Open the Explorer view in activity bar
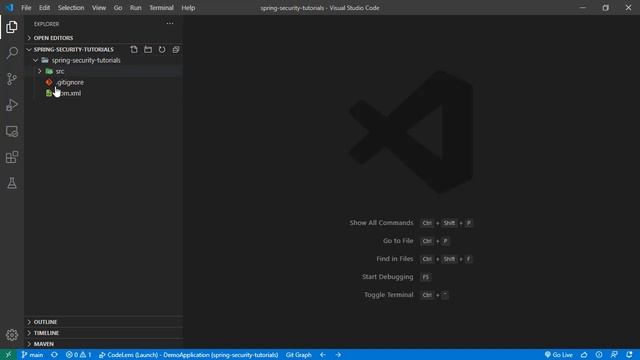 [x=12, y=27]
